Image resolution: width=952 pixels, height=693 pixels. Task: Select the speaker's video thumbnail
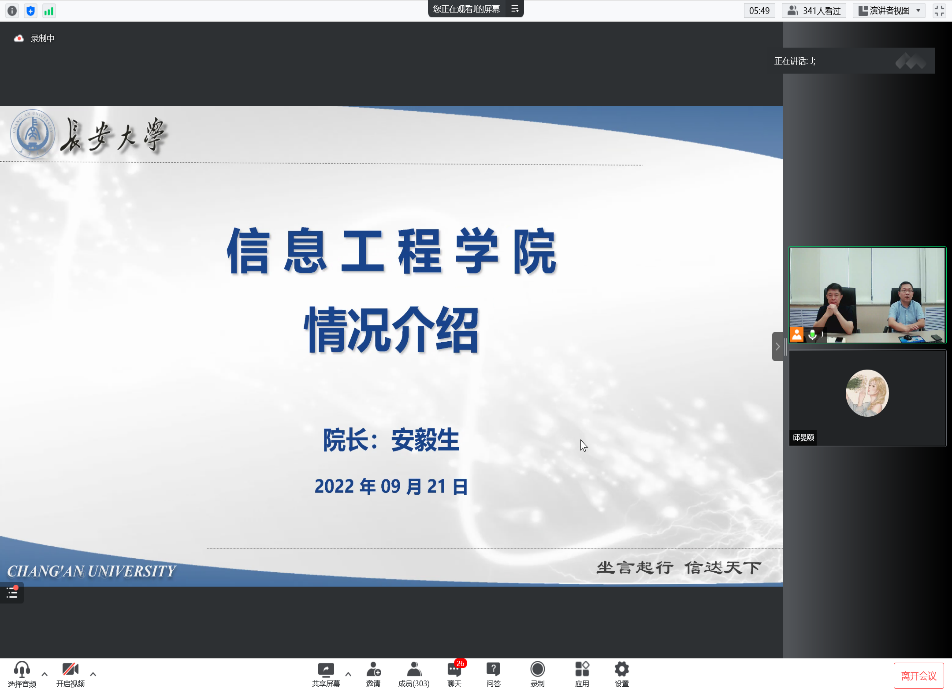pyautogui.click(x=867, y=295)
